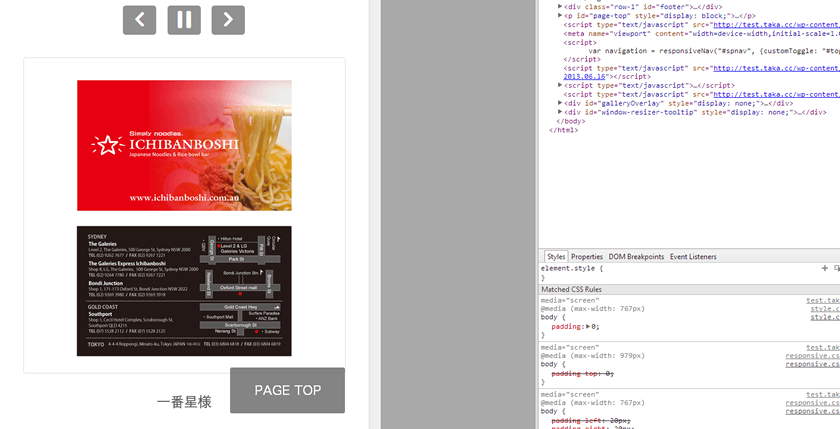This screenshot has width=840, height=429.
Task: Advance to next slide with right arrow
Action: coord(228,19)
